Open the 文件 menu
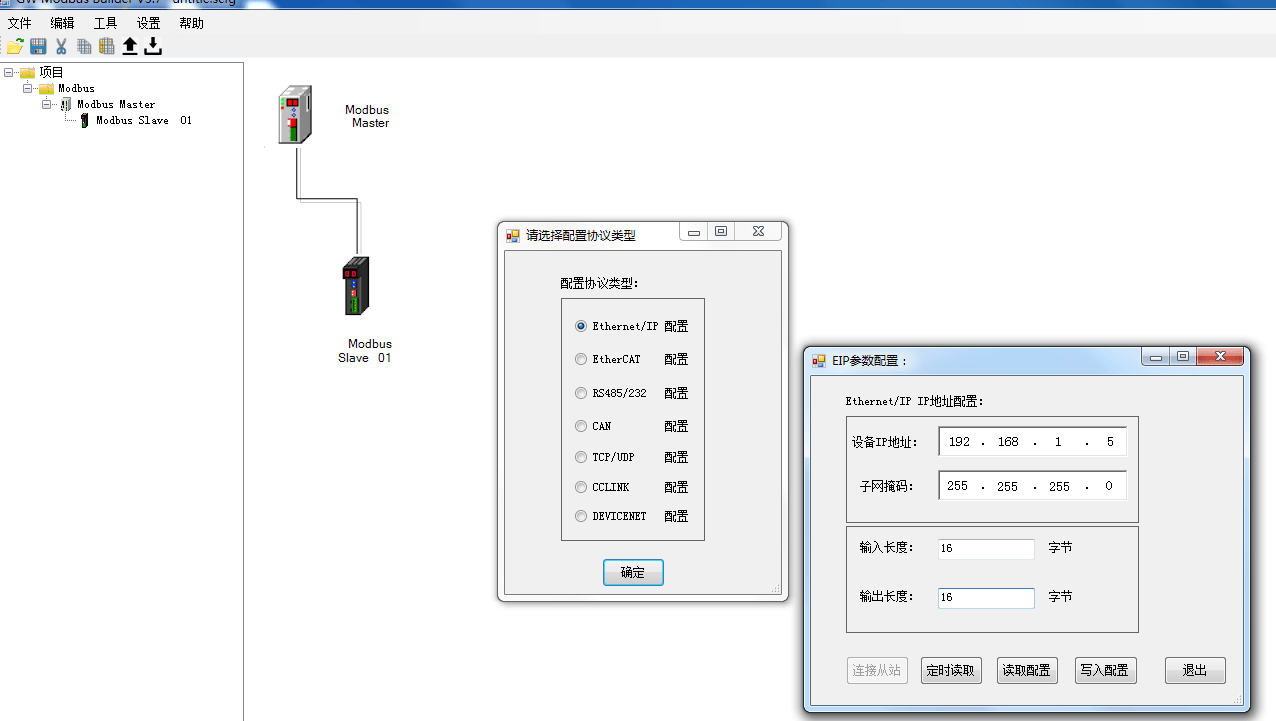Screen dimensions: 1276x721 (20, 23)
